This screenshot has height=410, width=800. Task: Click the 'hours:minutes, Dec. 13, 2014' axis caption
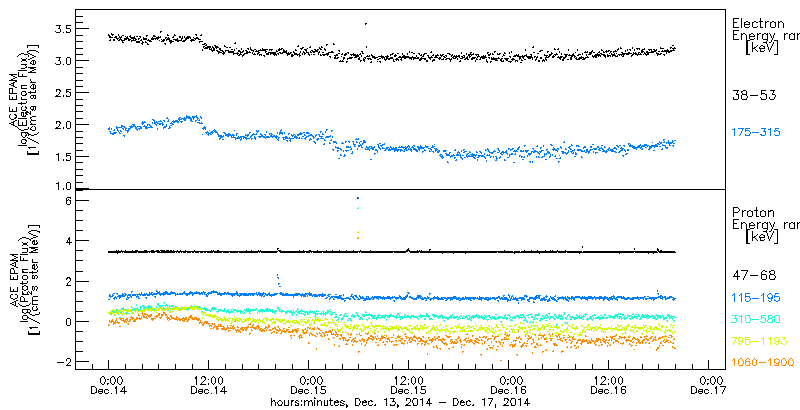tap(352, 402)
